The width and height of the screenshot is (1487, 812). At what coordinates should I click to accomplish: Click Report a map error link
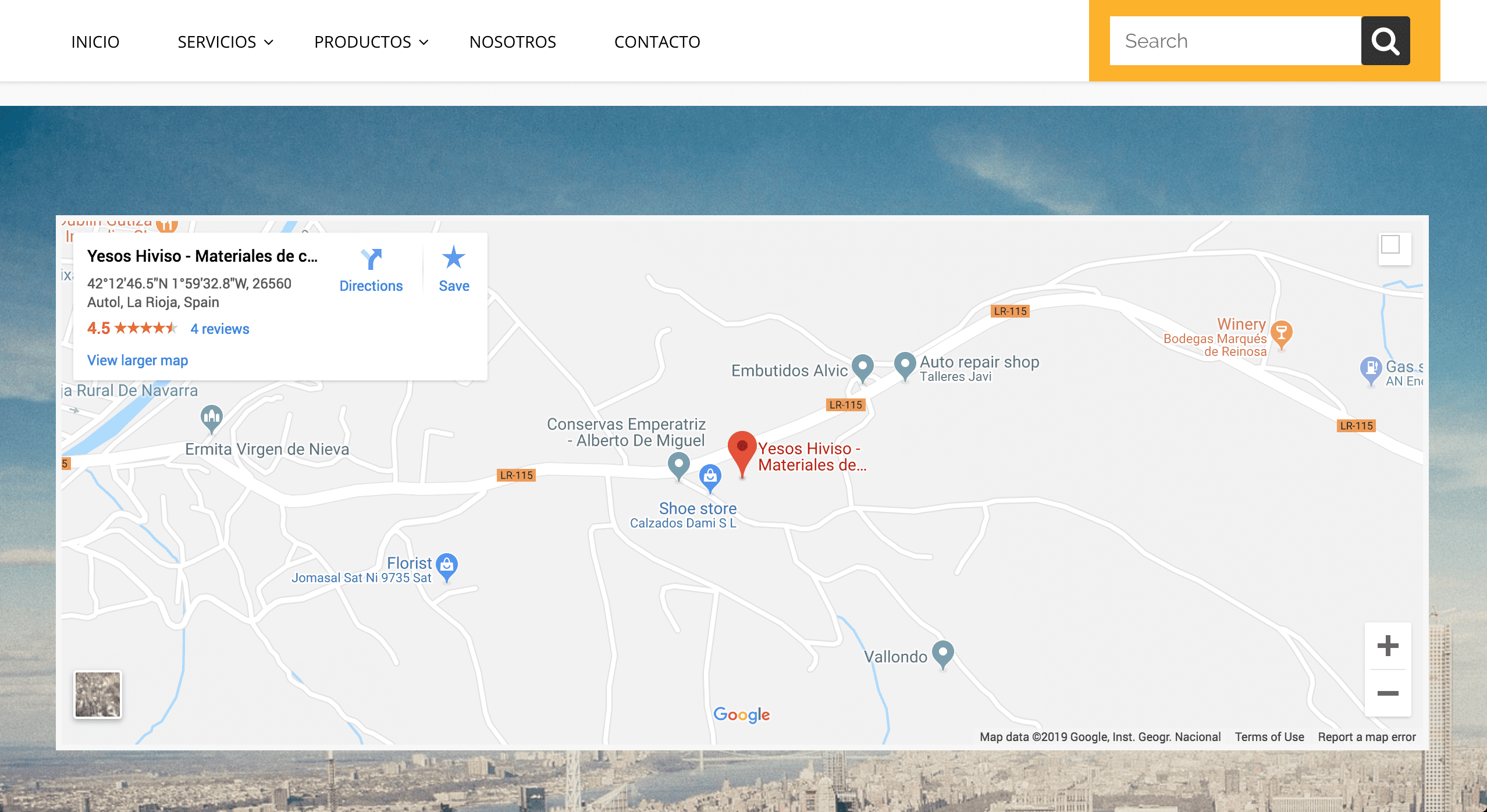tap(1367, 737)
